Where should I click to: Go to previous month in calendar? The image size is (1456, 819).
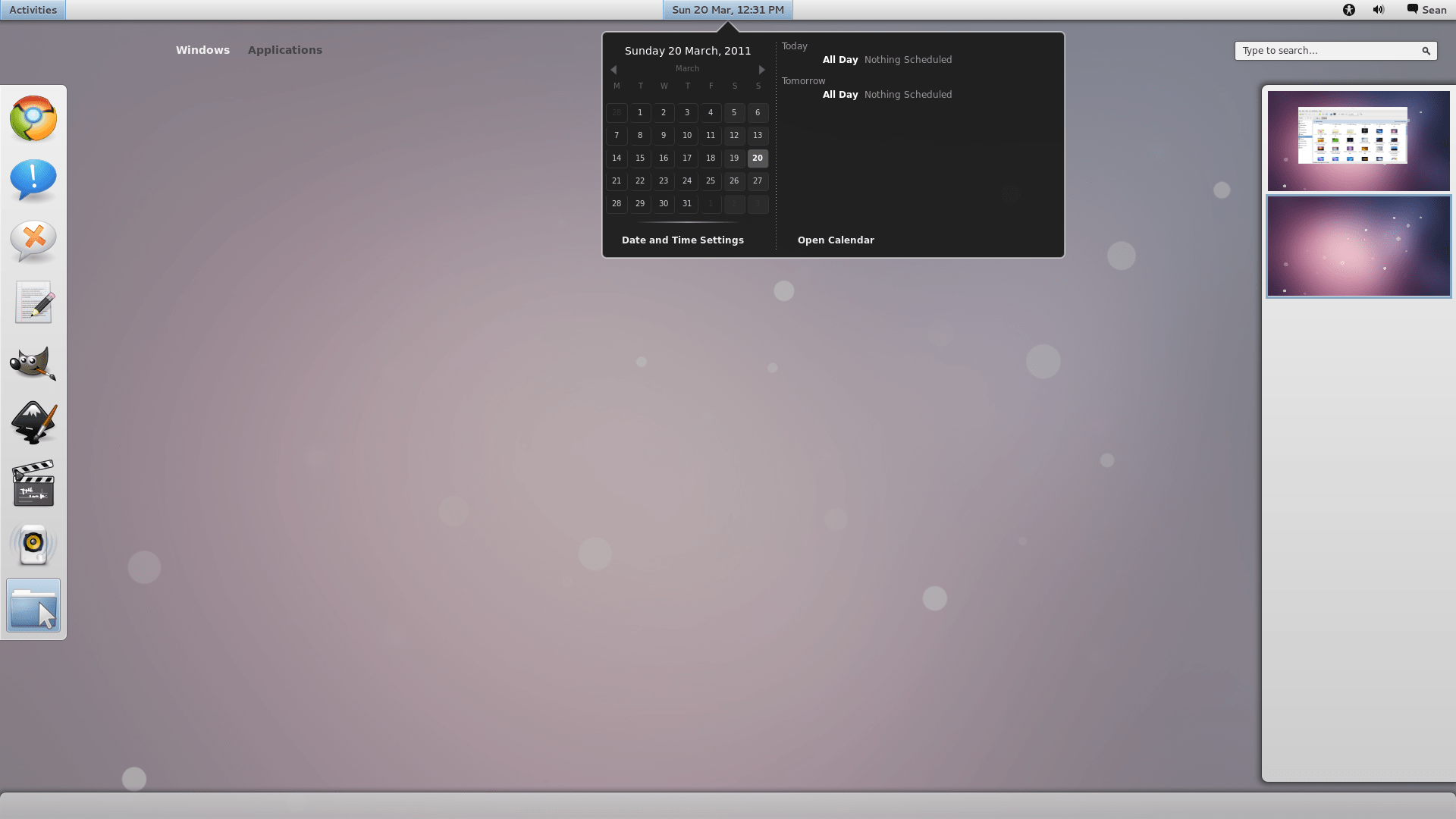(x=613, y=70)
